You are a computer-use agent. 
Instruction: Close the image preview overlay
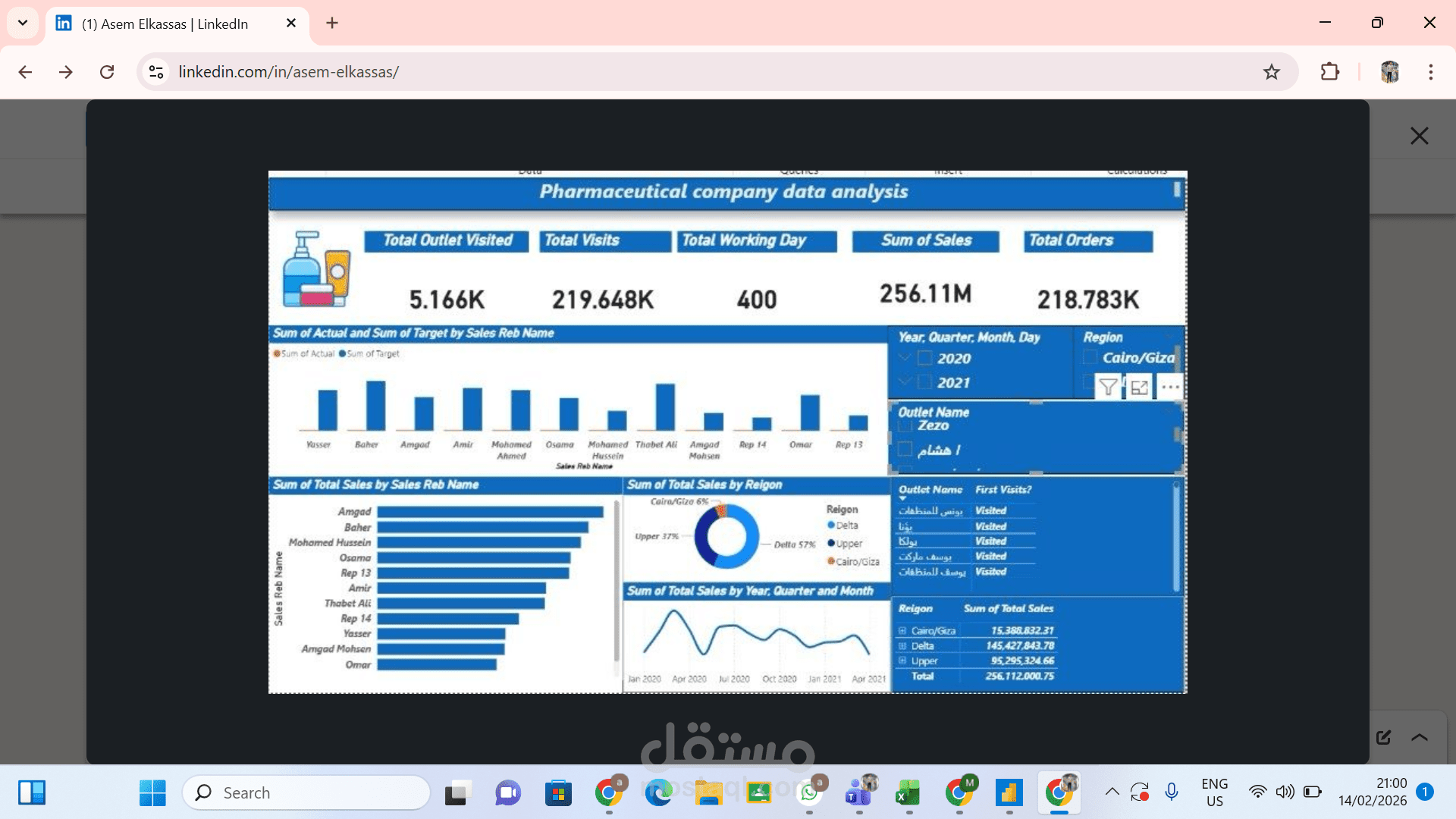pyautogui.click(x=1419, y=136)
